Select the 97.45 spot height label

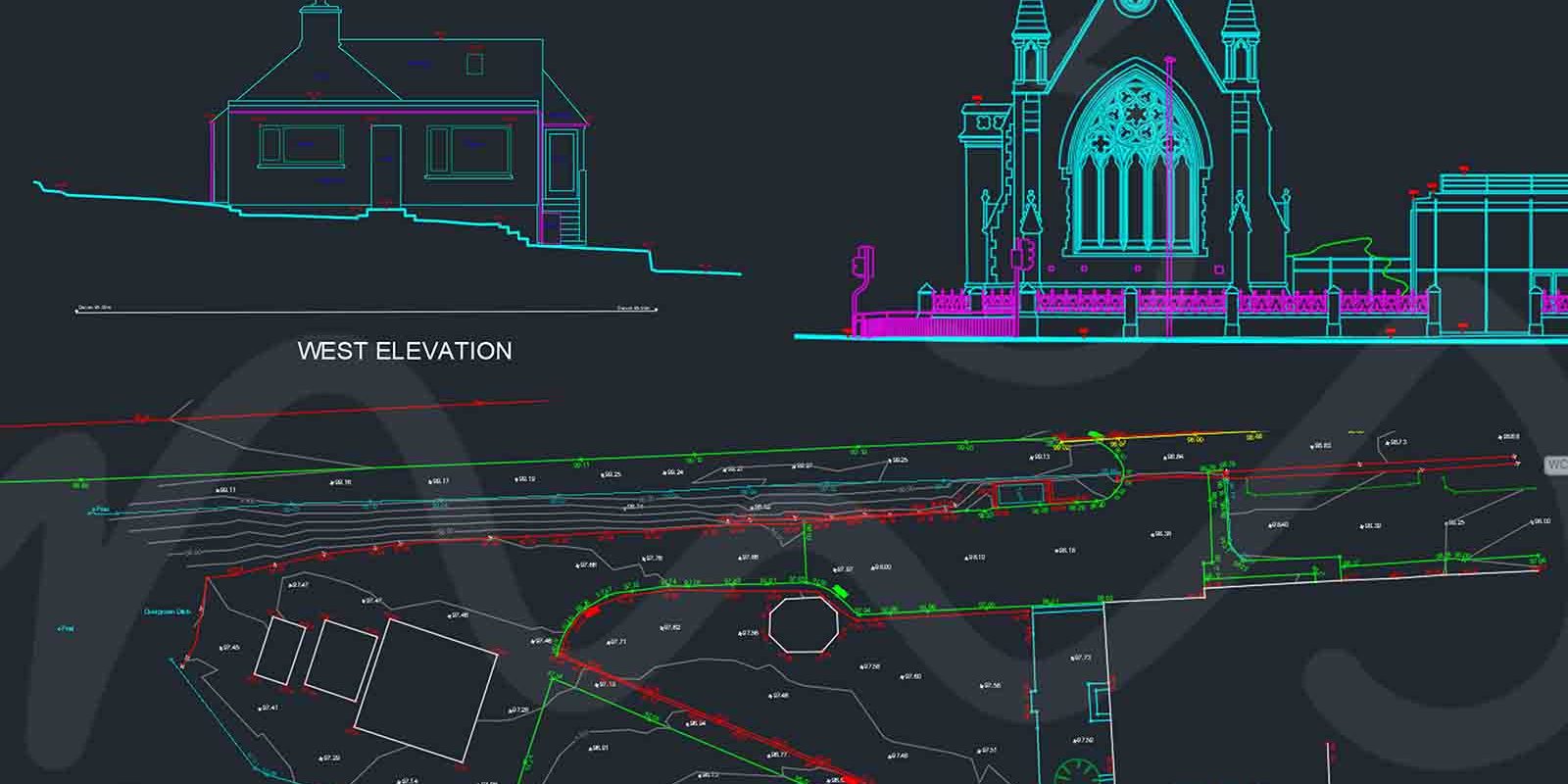(228, 648)
